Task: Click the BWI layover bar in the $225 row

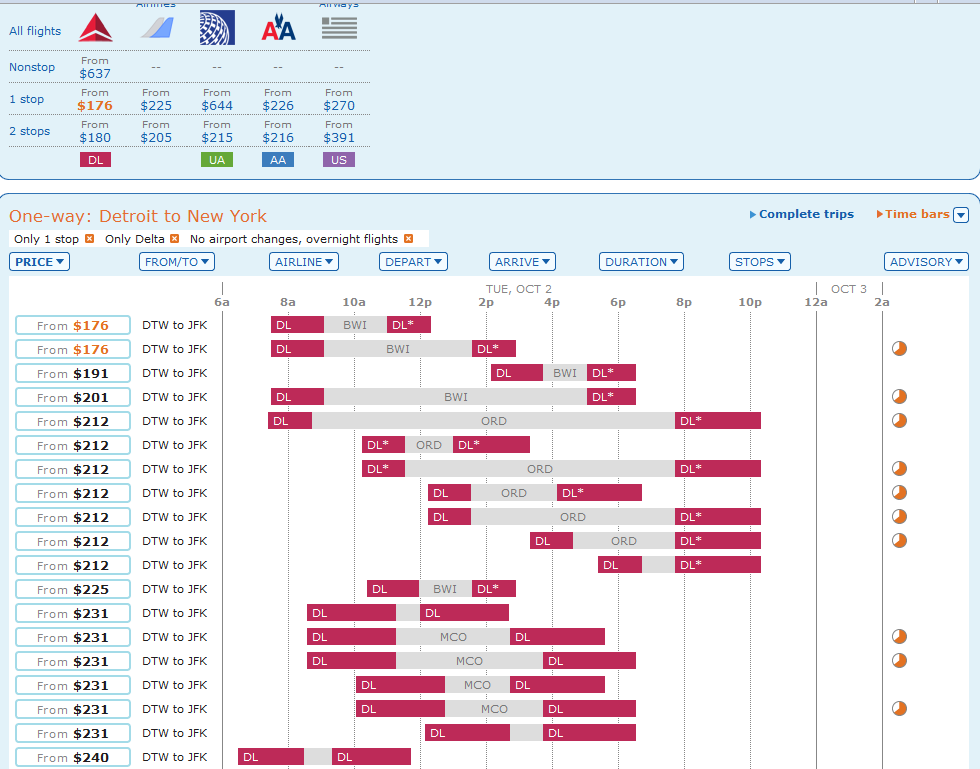Action: click(445, 588)
